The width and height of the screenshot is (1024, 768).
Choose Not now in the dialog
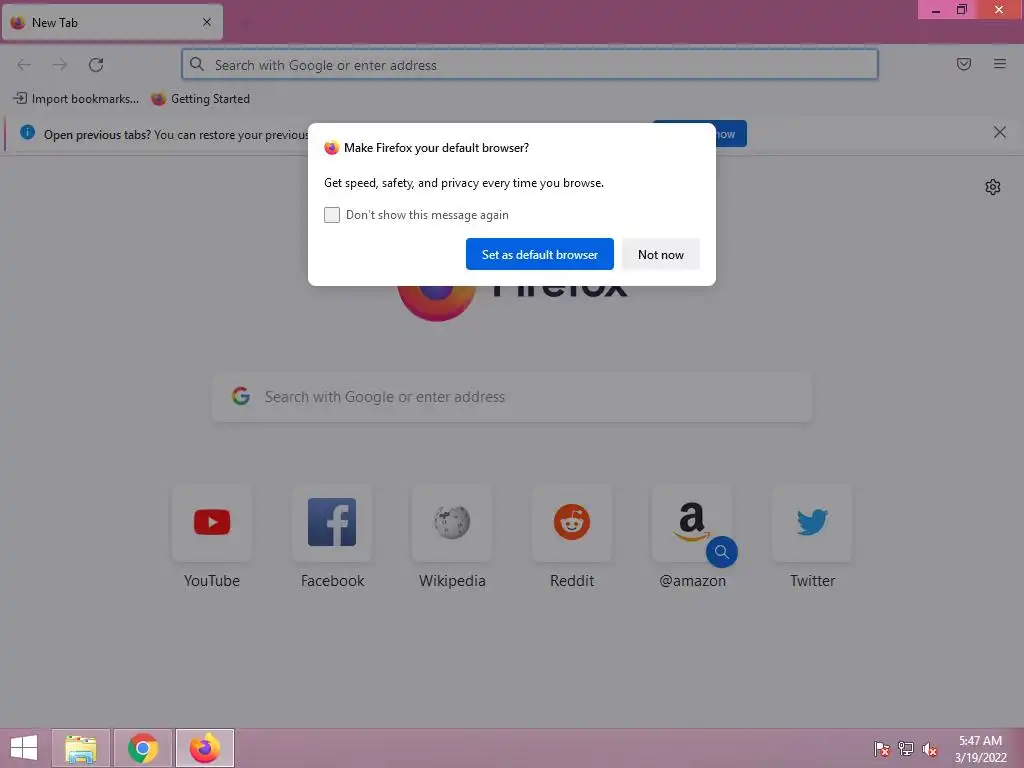(660, 254)
